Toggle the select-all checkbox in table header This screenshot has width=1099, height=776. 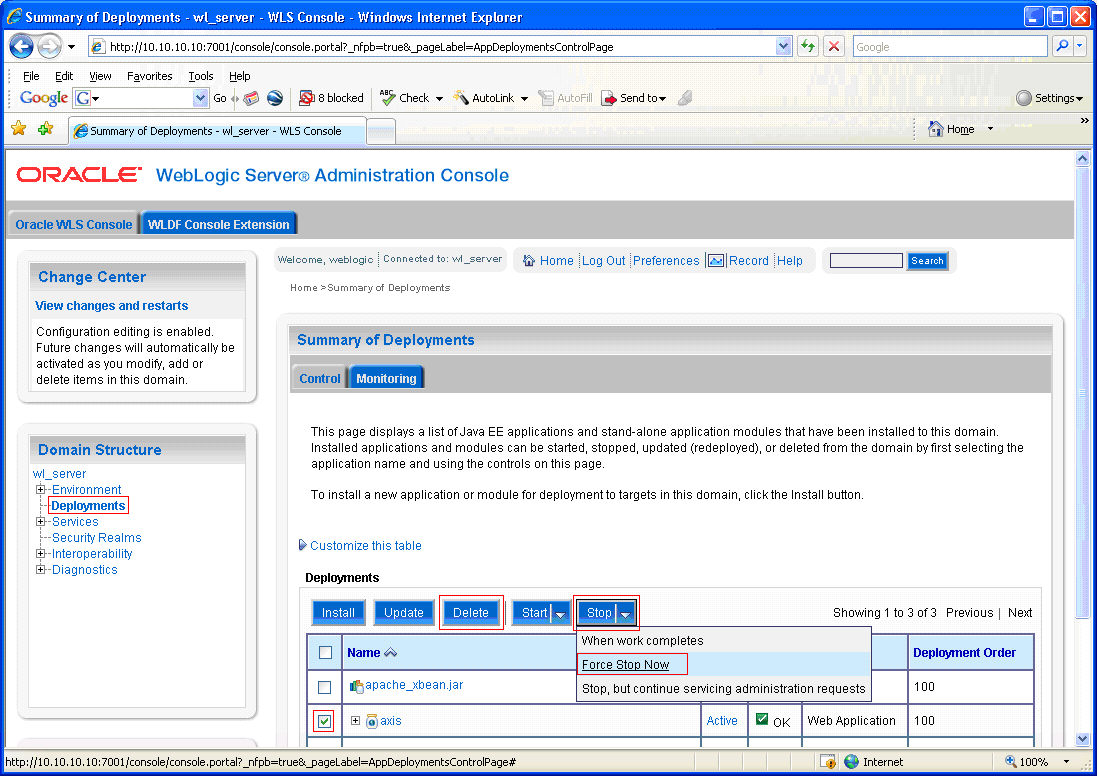325,653
